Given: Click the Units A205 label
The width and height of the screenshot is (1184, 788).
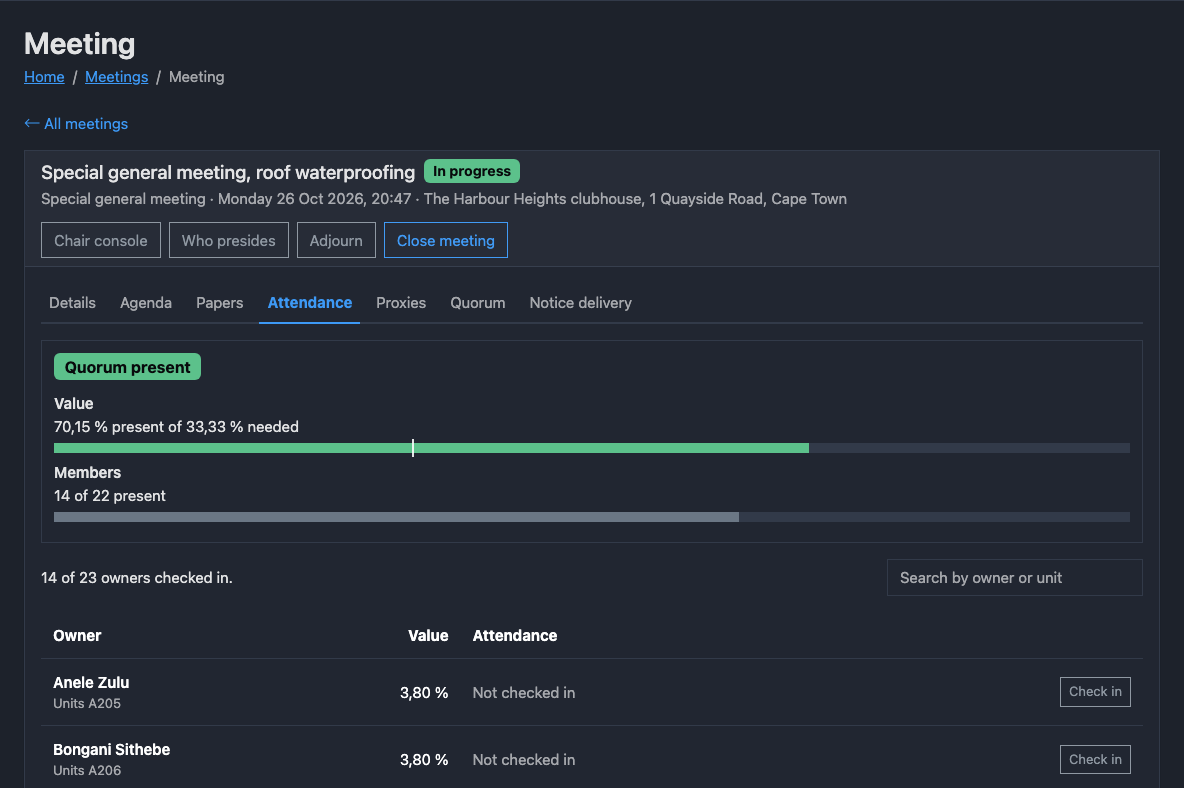Looking at the screenshot, I should (87, 703).
